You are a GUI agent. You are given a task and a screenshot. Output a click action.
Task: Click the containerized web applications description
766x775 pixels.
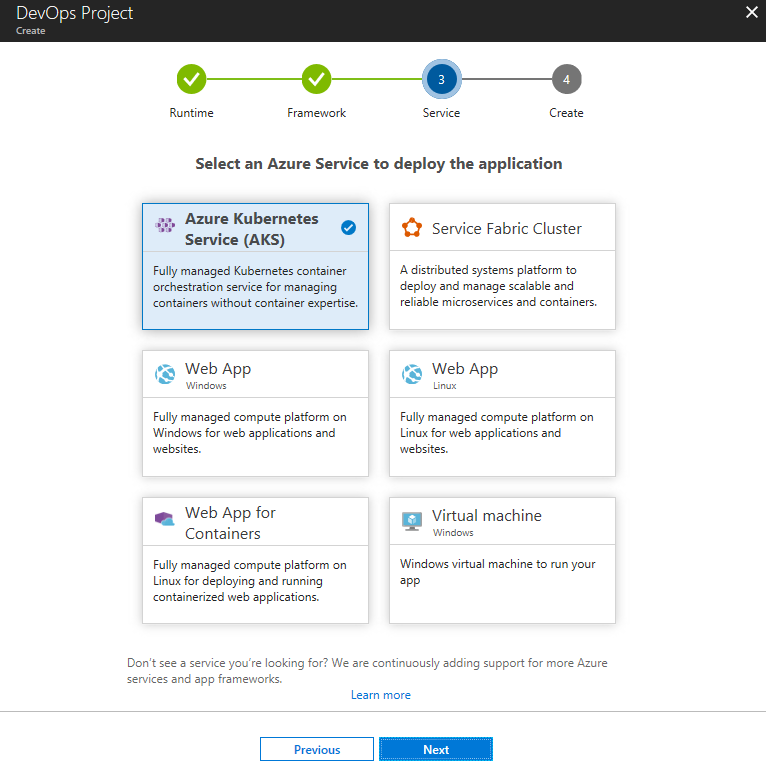250,581
